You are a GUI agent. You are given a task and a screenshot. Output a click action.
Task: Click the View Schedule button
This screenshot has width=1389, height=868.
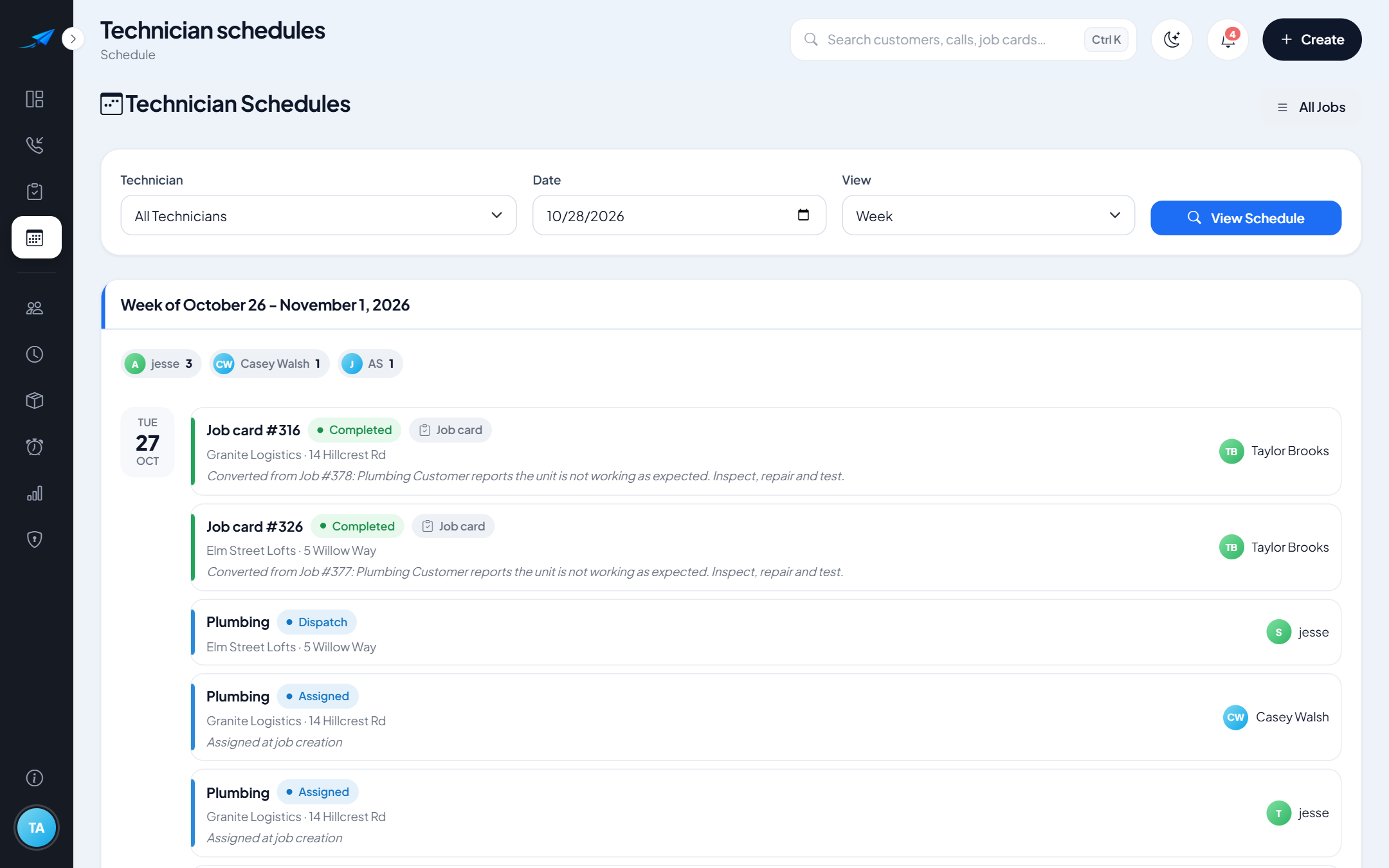1246,218
